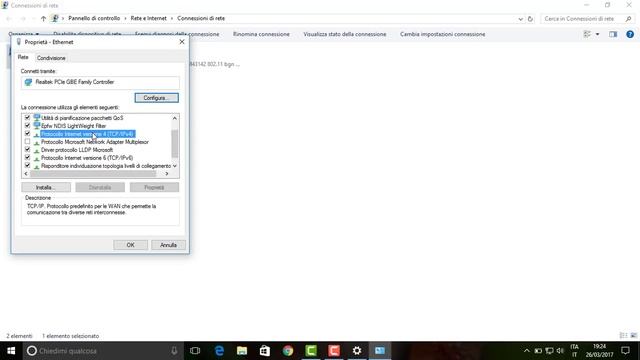Open Windows Store from taskbar
The width and height of the screenshot is (640, 360).
265,351
